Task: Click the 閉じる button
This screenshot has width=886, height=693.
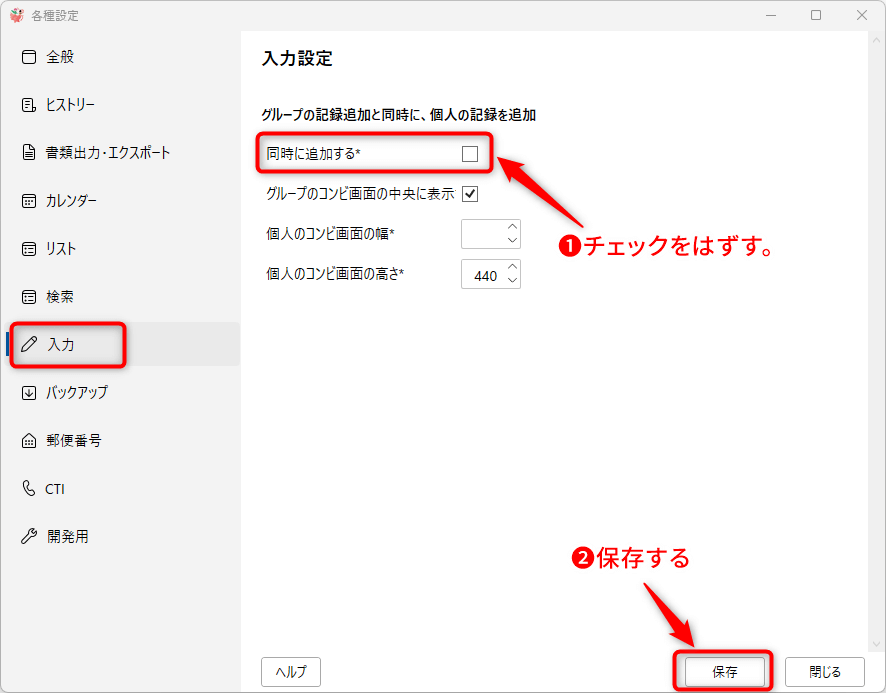Action: pyautogui.click(x=825, y=672)
